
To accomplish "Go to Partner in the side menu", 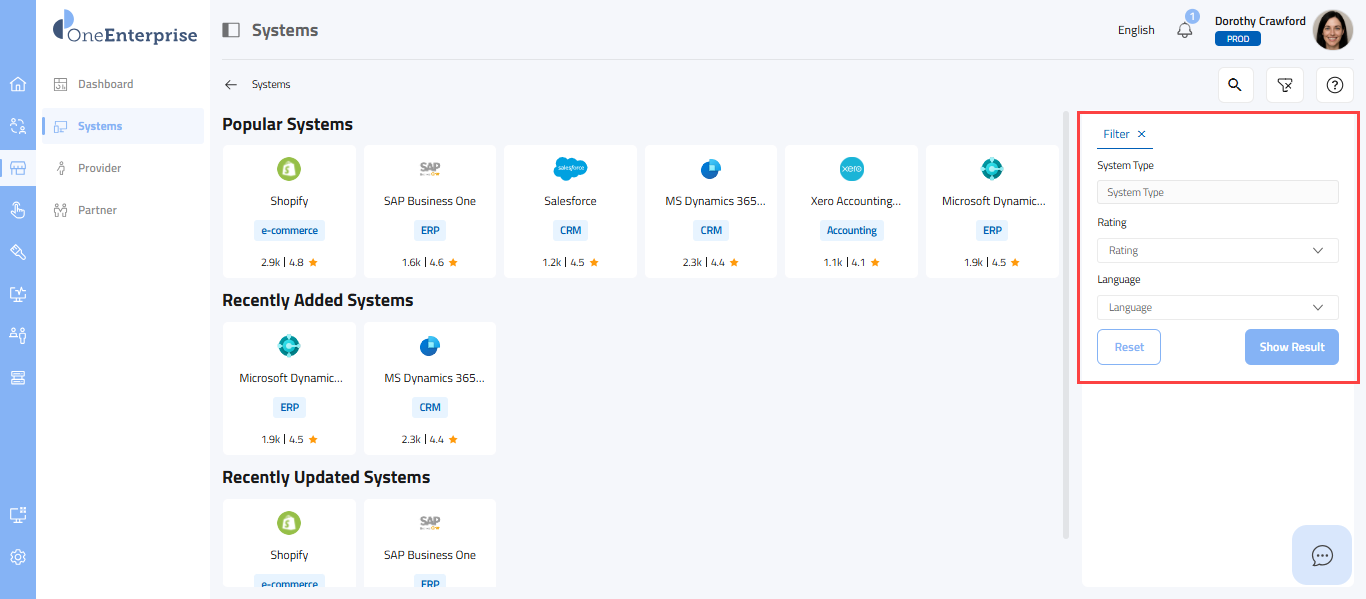I will [x=97, y=210].
